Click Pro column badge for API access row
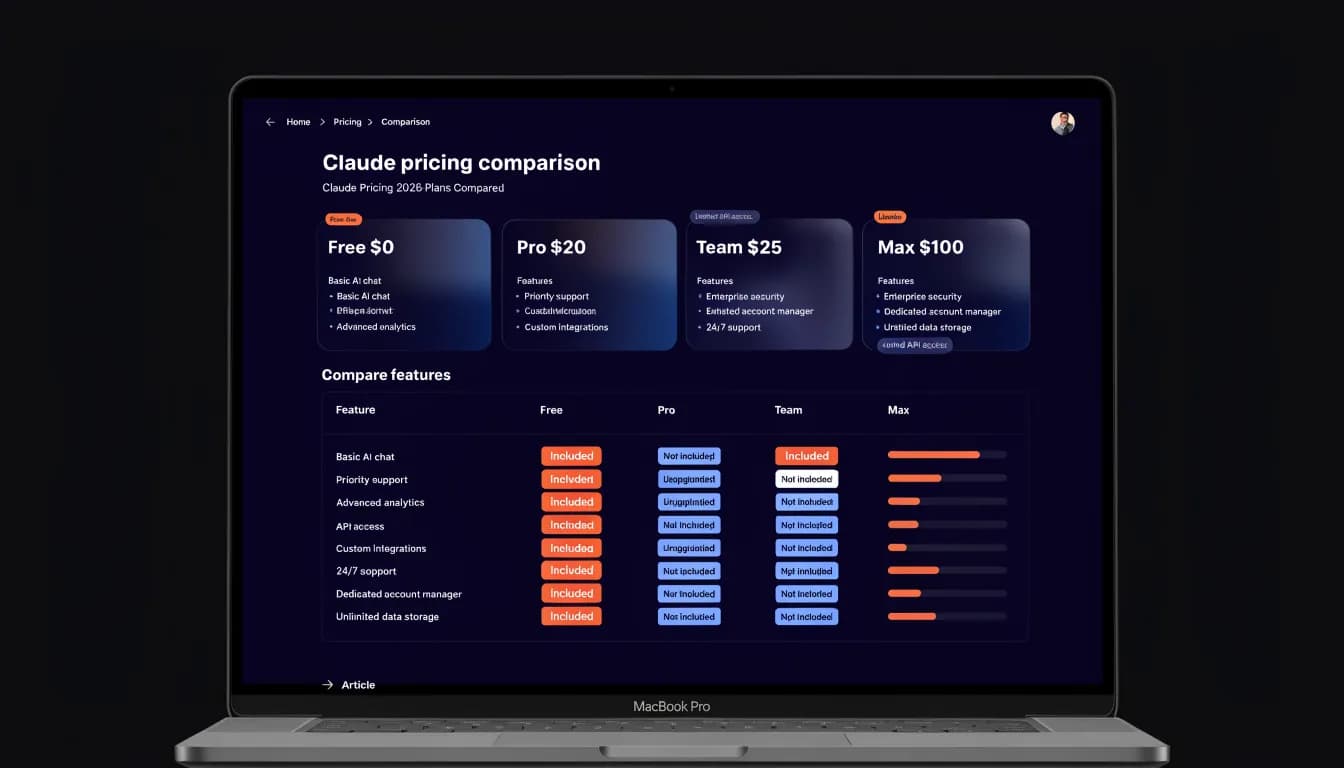Screen dimensions: 1344x768 689,525
